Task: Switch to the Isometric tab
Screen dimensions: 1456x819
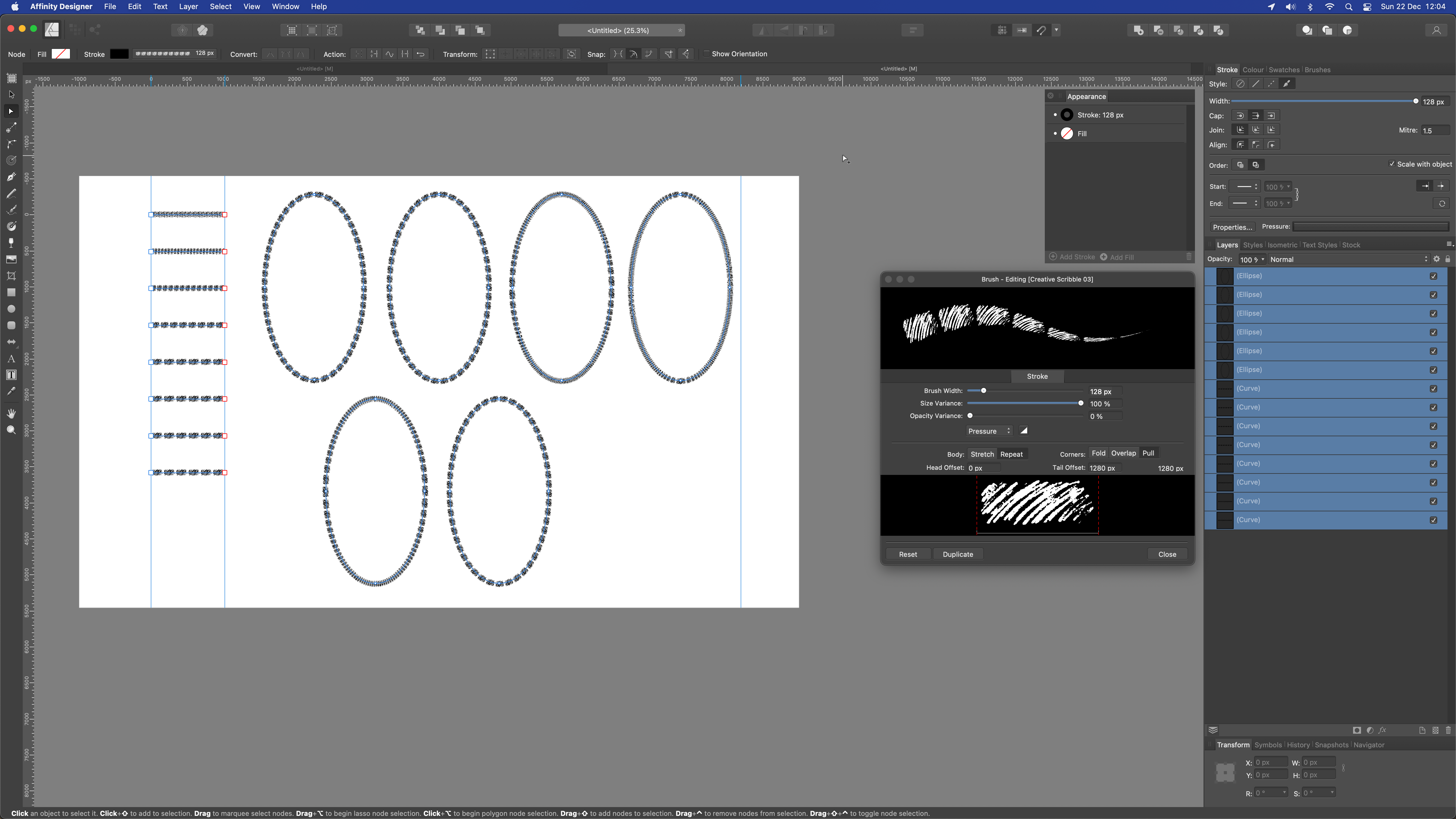Action: pos(1282,245)
